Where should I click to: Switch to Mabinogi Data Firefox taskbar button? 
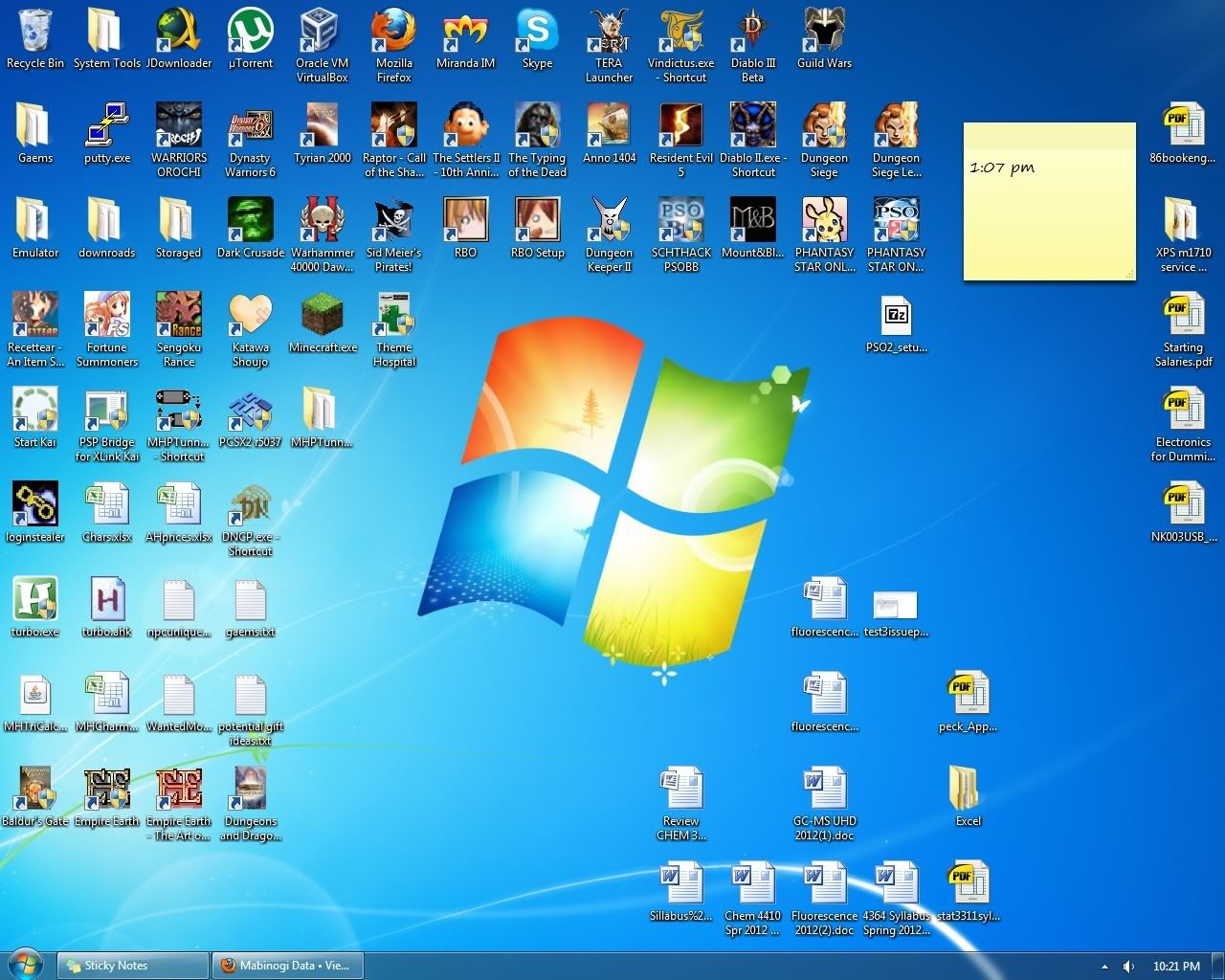point(287,966)
